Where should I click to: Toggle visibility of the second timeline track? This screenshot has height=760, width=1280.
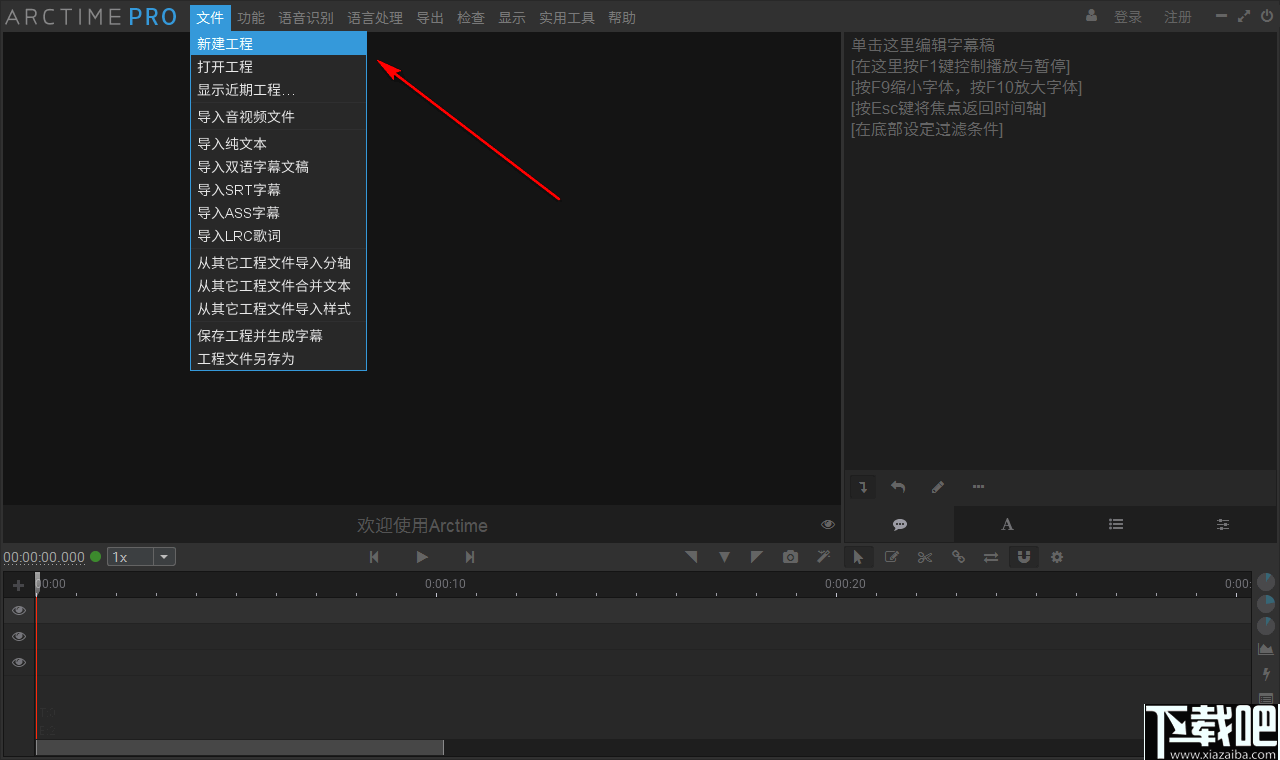pos(18,636)
